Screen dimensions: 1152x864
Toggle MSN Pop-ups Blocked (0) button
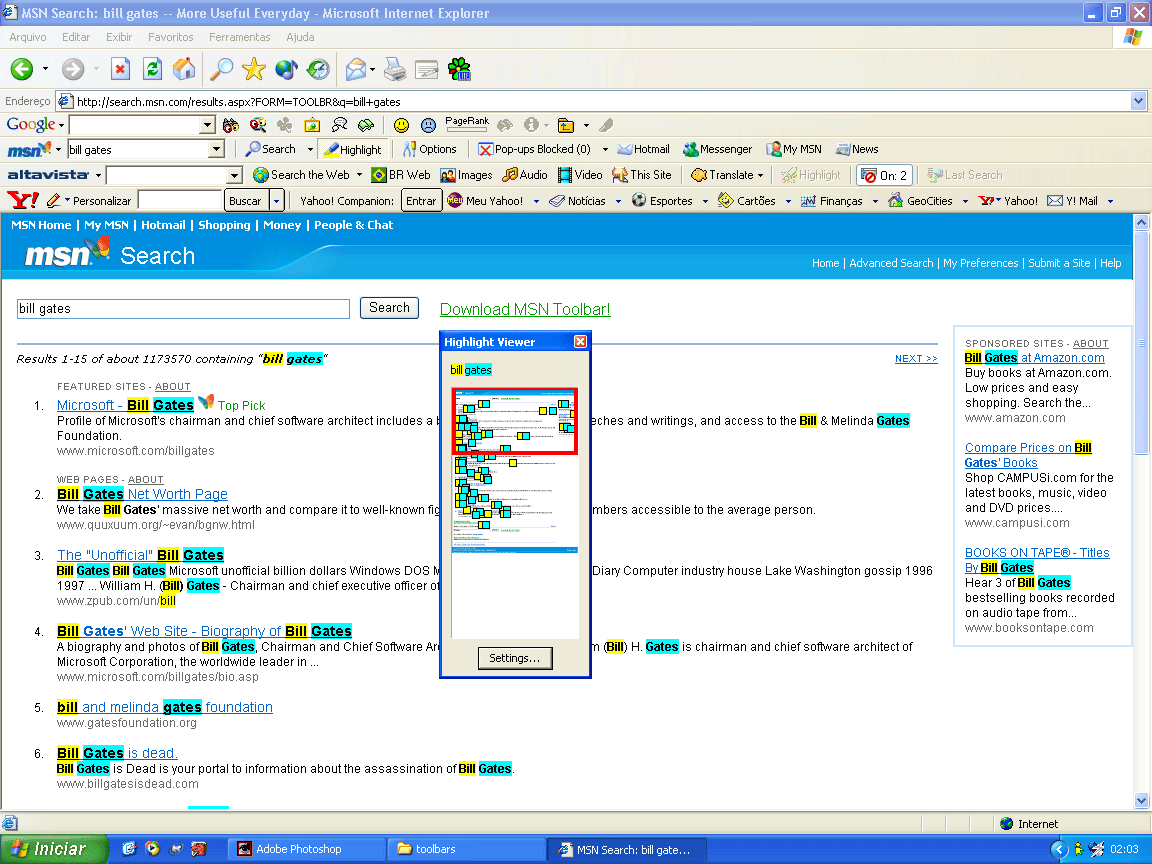(x=535, y=149)
